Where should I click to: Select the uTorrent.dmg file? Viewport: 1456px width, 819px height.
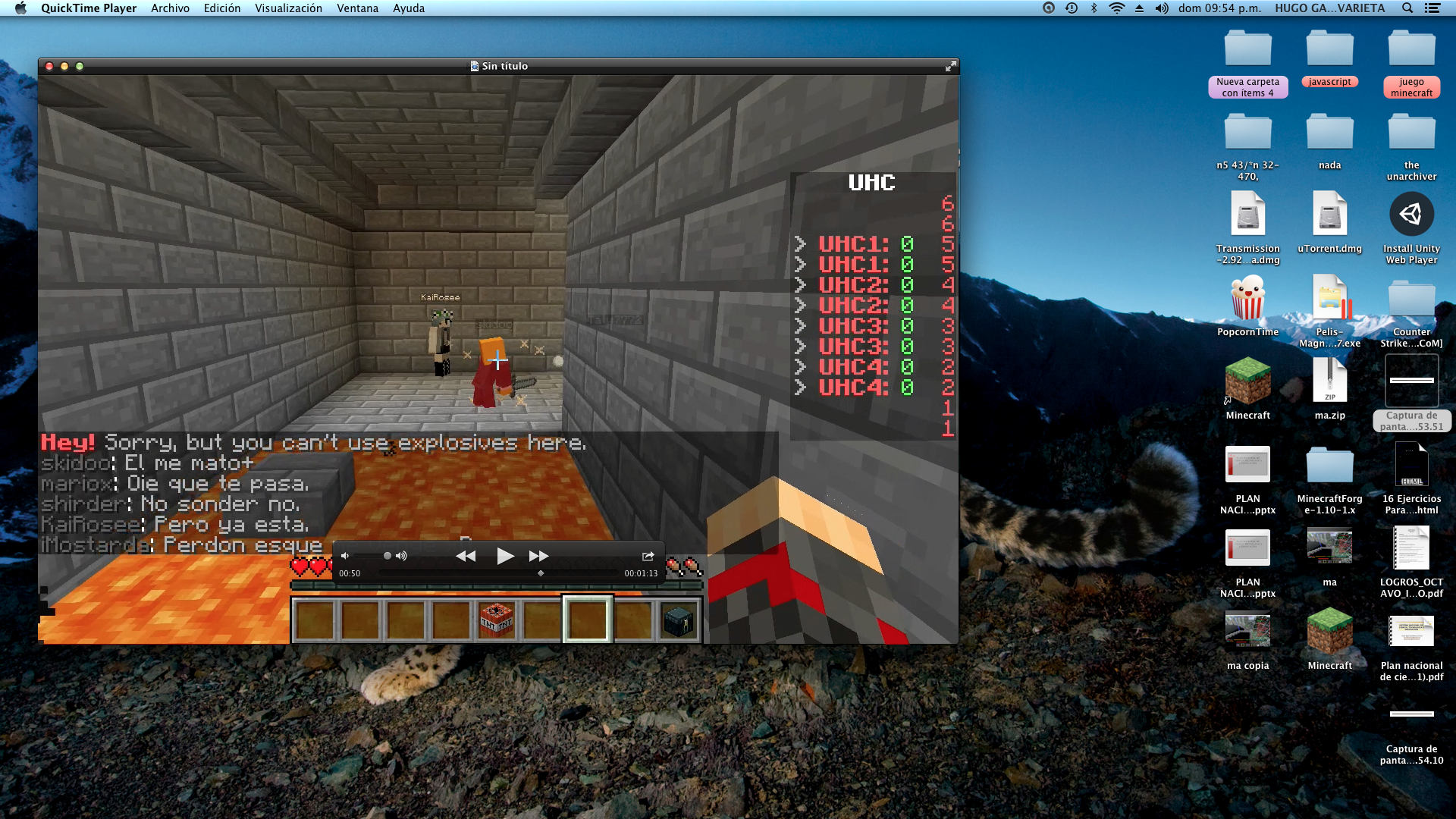pos(1329,221)
